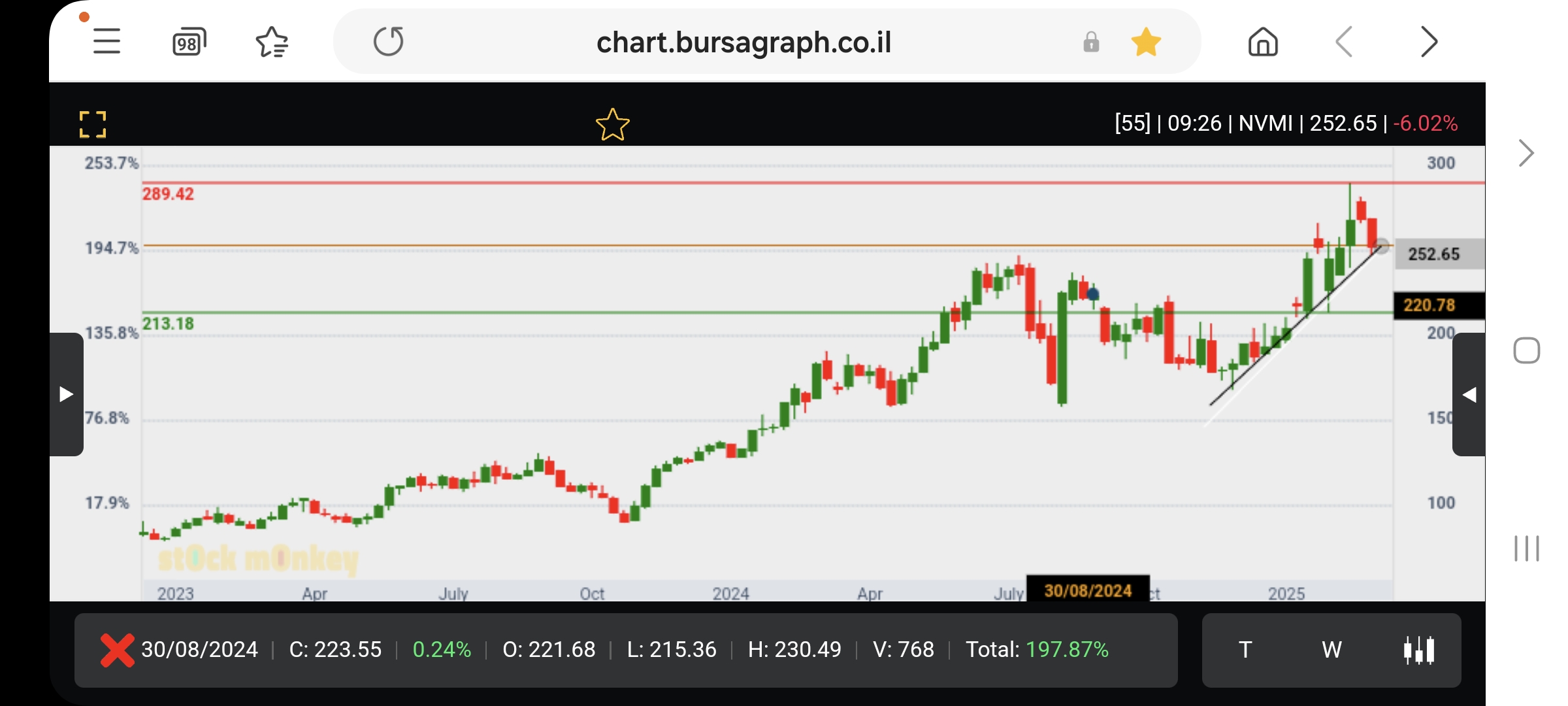
Task: Dismiss candle info with red X
Action: 117,650
